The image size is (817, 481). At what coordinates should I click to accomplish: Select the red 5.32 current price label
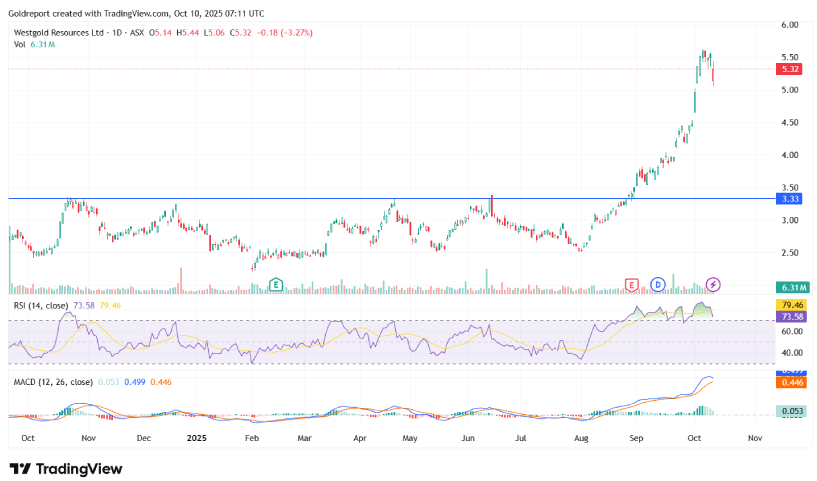(790, 69)
